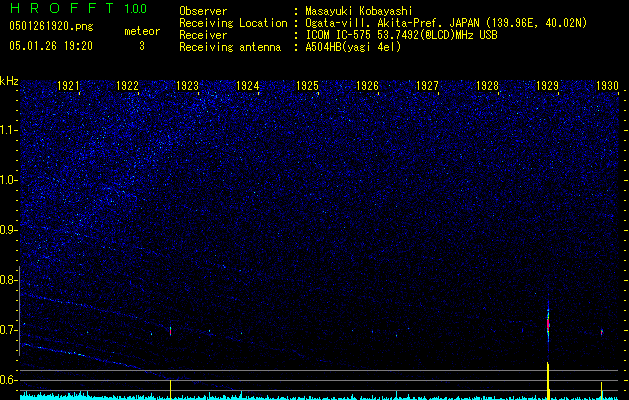Click the 1929 time marker

point(547,85)
